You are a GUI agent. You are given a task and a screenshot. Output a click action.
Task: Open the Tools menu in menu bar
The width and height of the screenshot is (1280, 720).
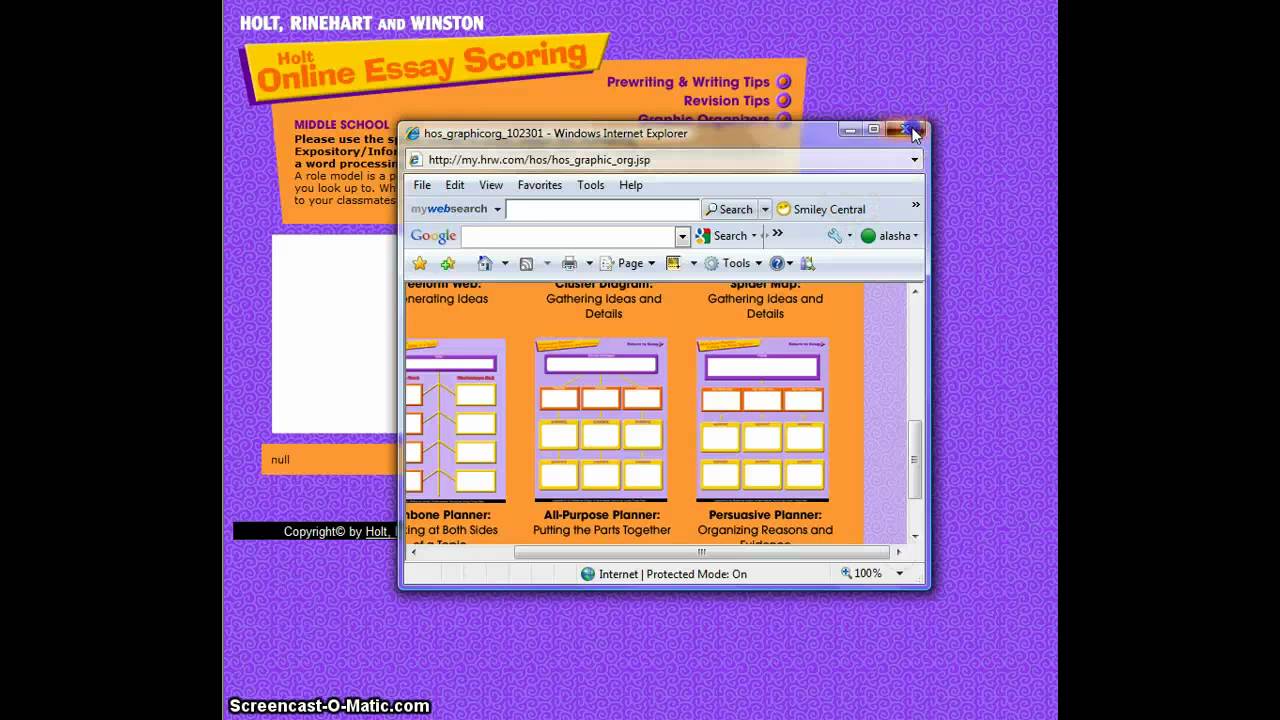[x=591, y=185]
